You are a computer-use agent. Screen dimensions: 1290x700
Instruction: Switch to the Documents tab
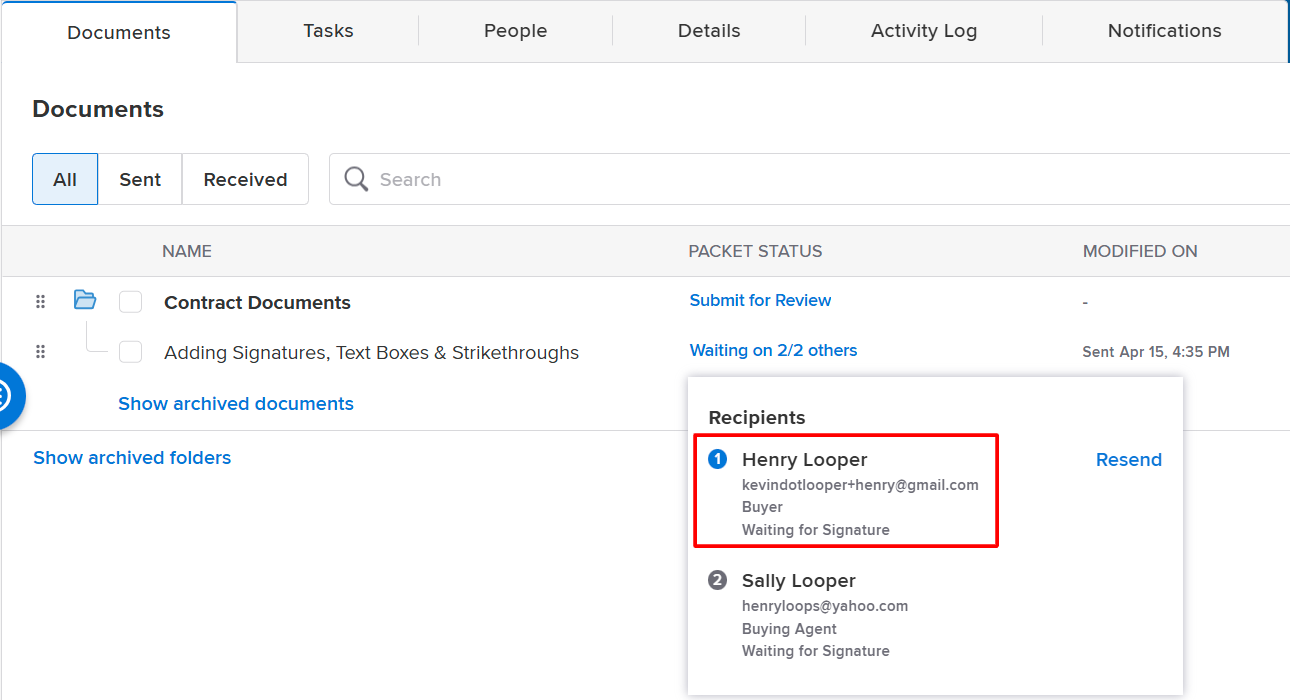pos(119,32)
